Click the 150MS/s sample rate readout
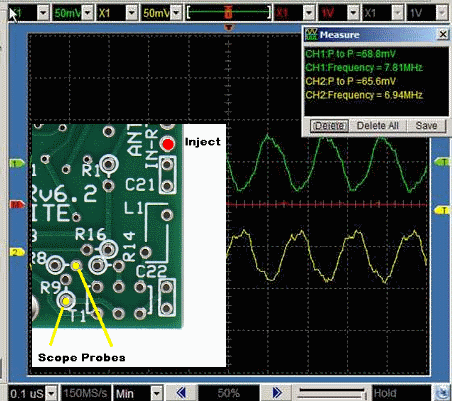This screenshot has width=452, height=401. point(85,393)
